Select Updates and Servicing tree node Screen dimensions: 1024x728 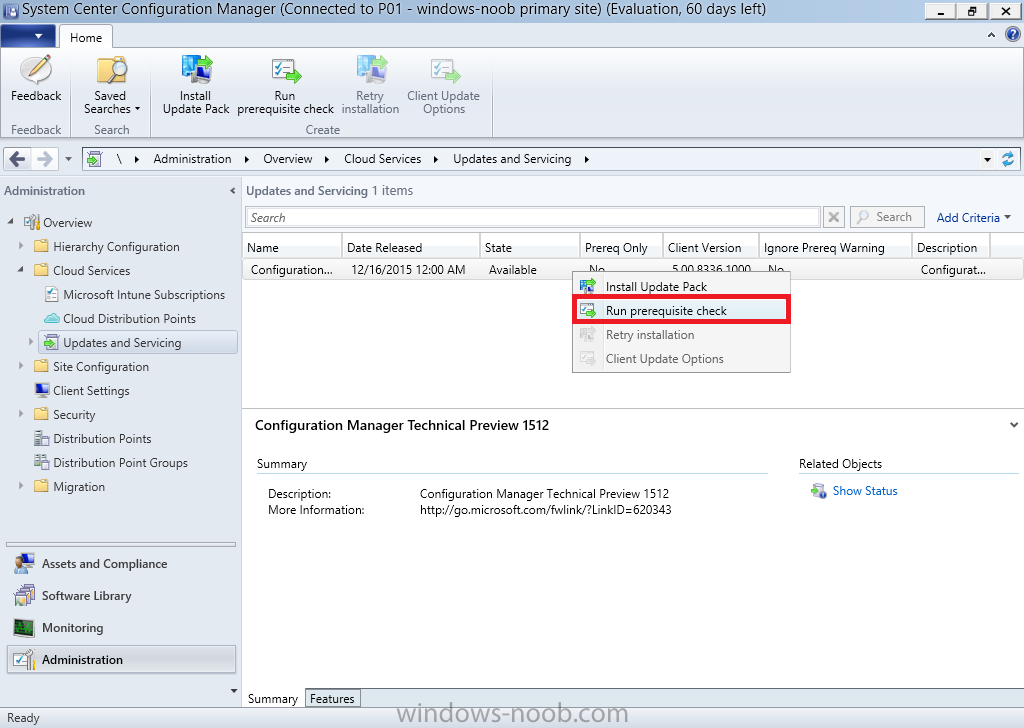tap(138, 342)
